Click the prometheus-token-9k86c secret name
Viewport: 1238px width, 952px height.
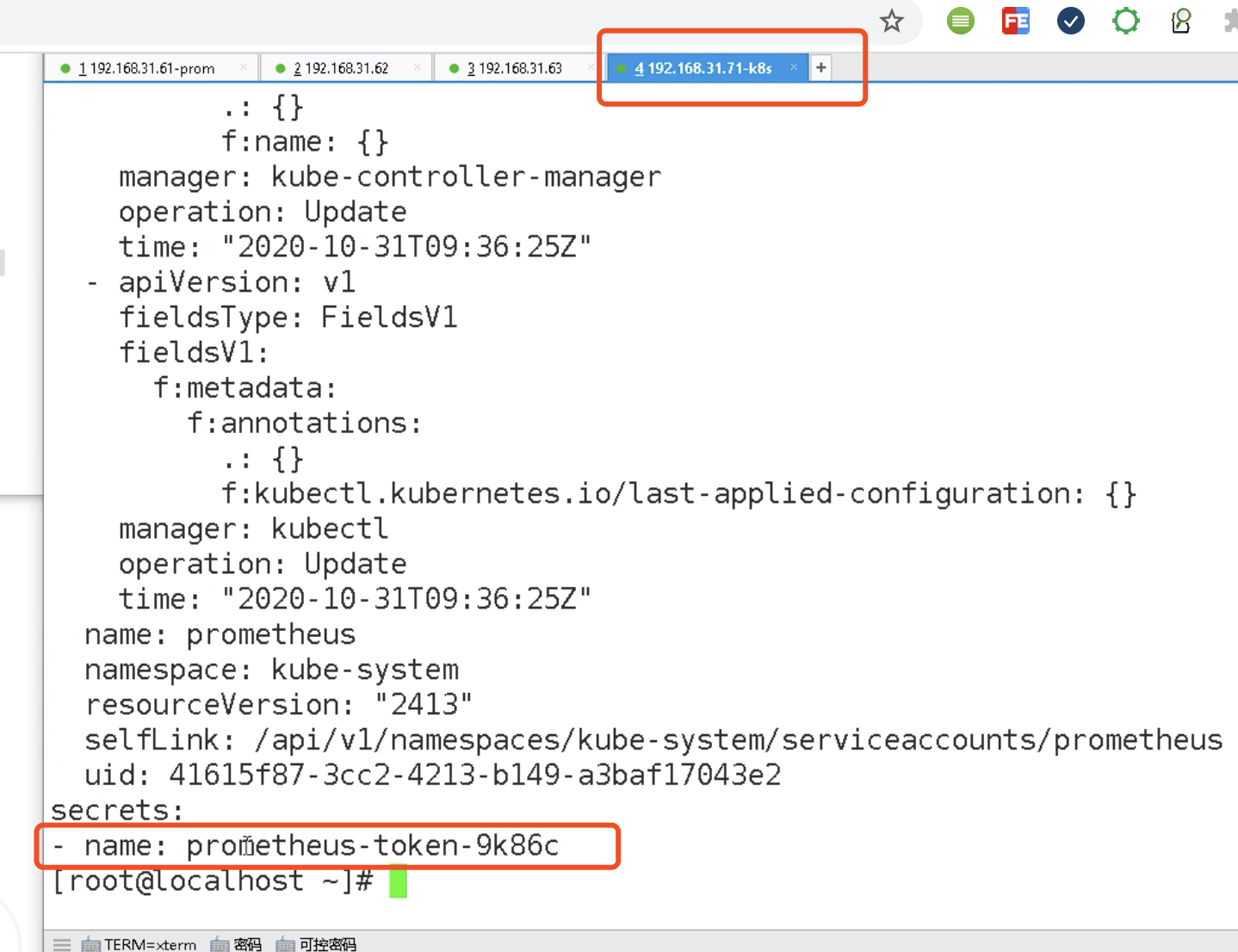coord(373,846)
